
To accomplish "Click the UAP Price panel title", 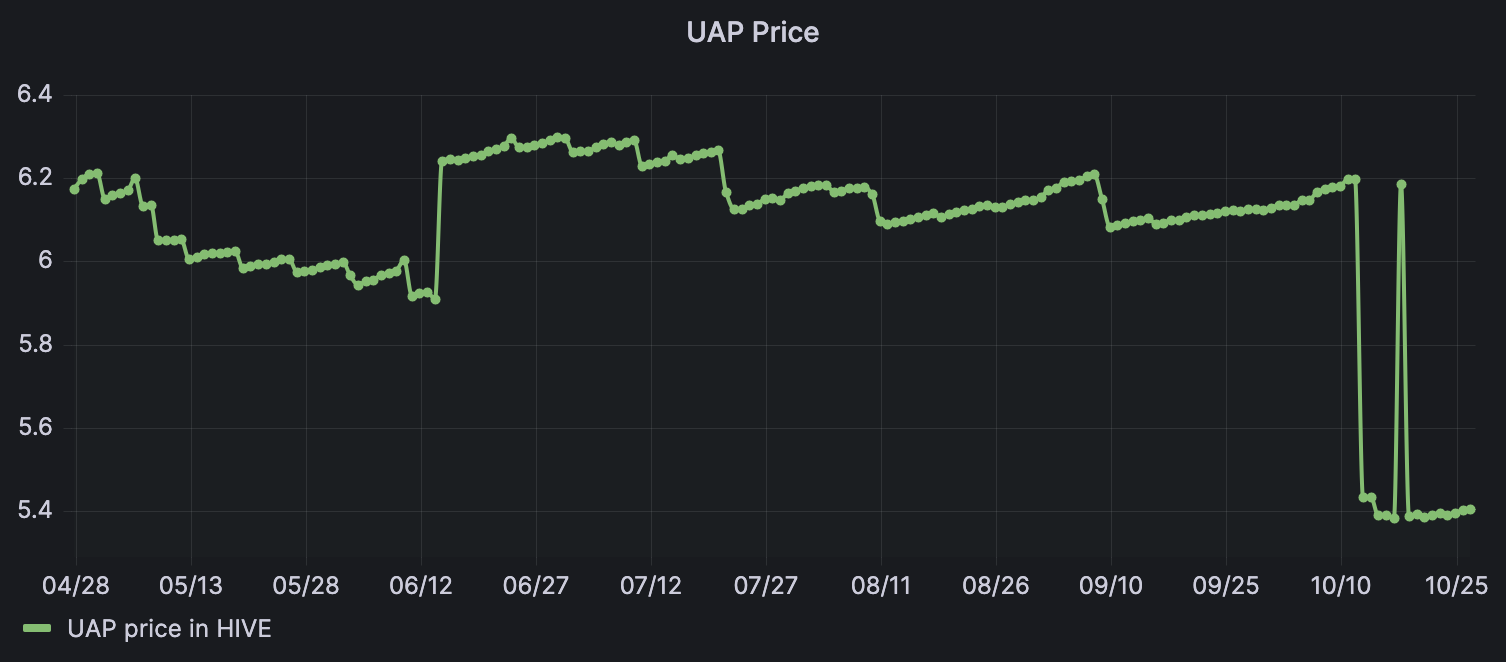I will (753, 32).
